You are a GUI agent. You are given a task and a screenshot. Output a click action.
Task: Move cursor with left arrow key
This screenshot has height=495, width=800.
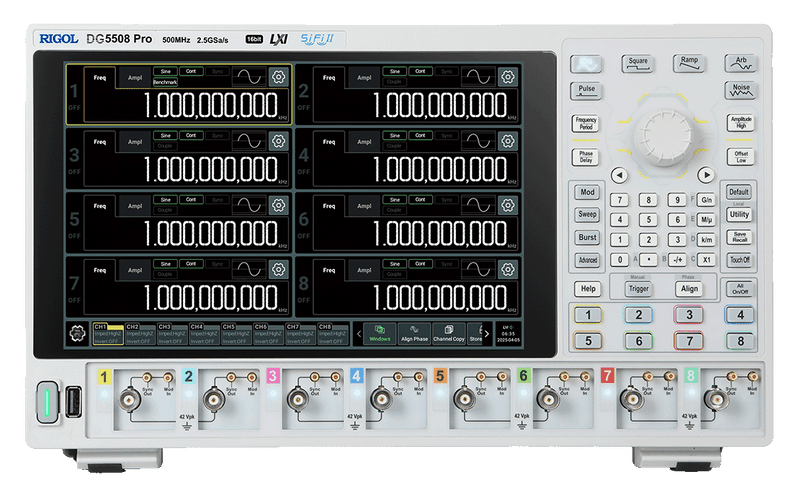[619, 175]
